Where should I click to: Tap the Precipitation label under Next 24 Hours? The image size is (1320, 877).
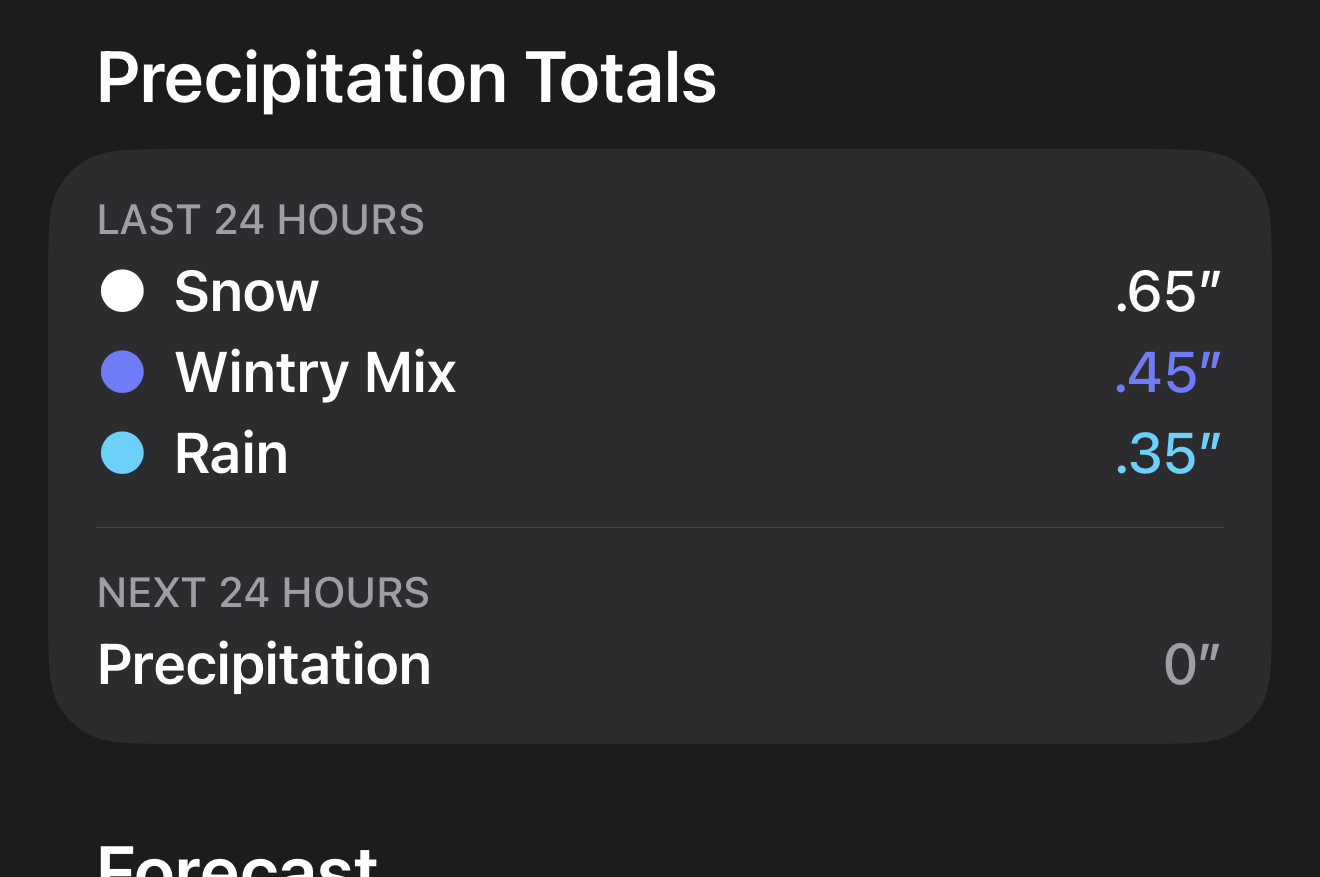point(264,664)
